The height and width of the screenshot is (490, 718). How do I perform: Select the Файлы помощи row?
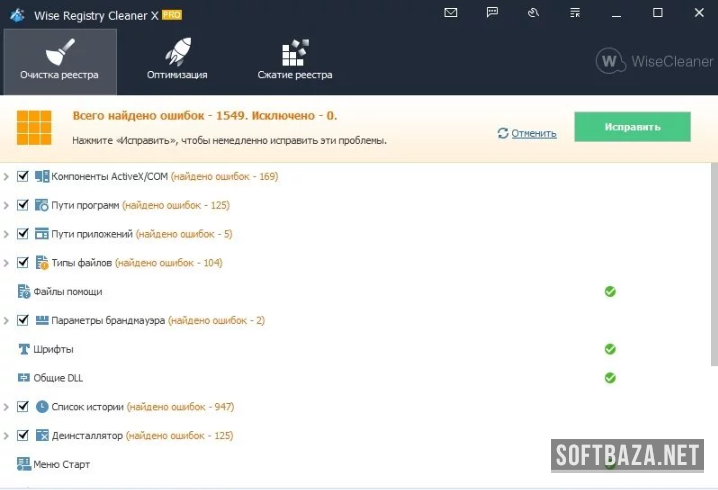click(x=67, y=292)
